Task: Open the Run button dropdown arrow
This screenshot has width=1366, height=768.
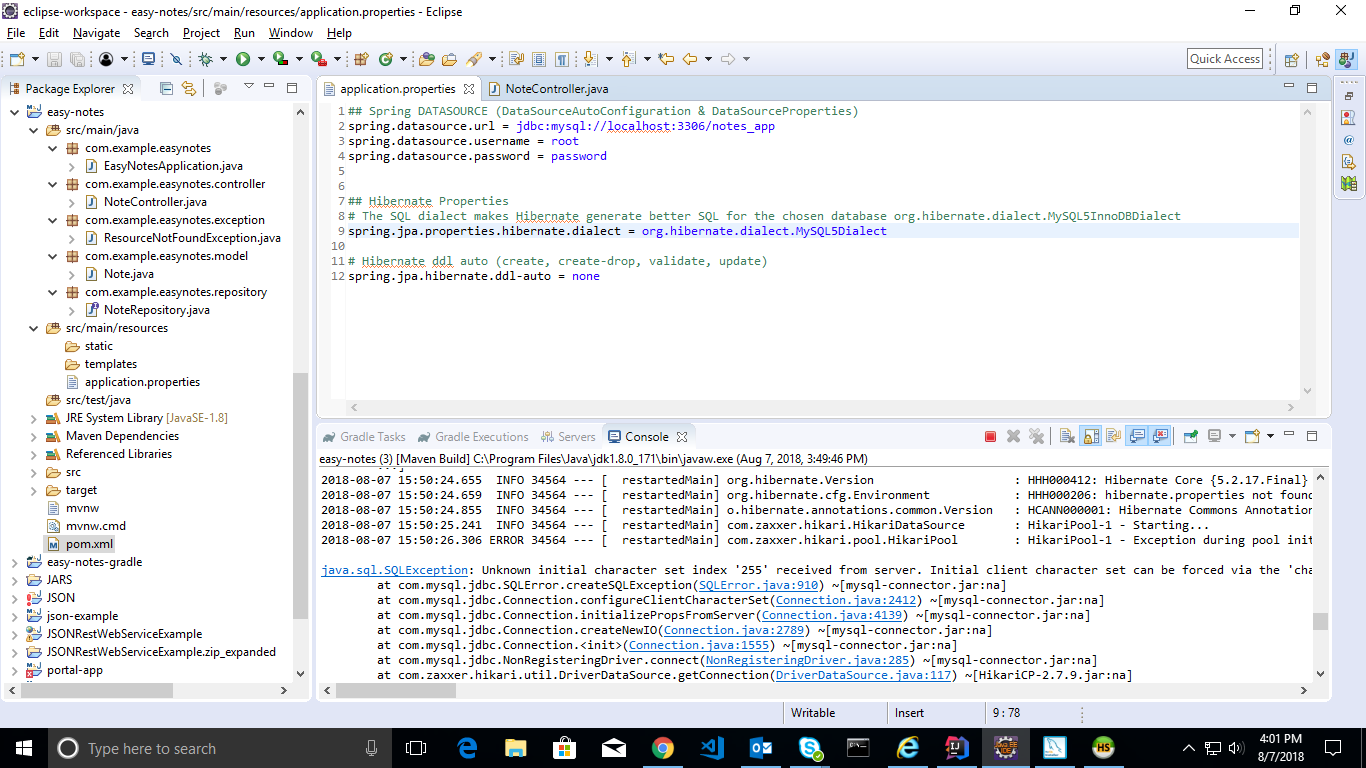Action: coord(260,59)
